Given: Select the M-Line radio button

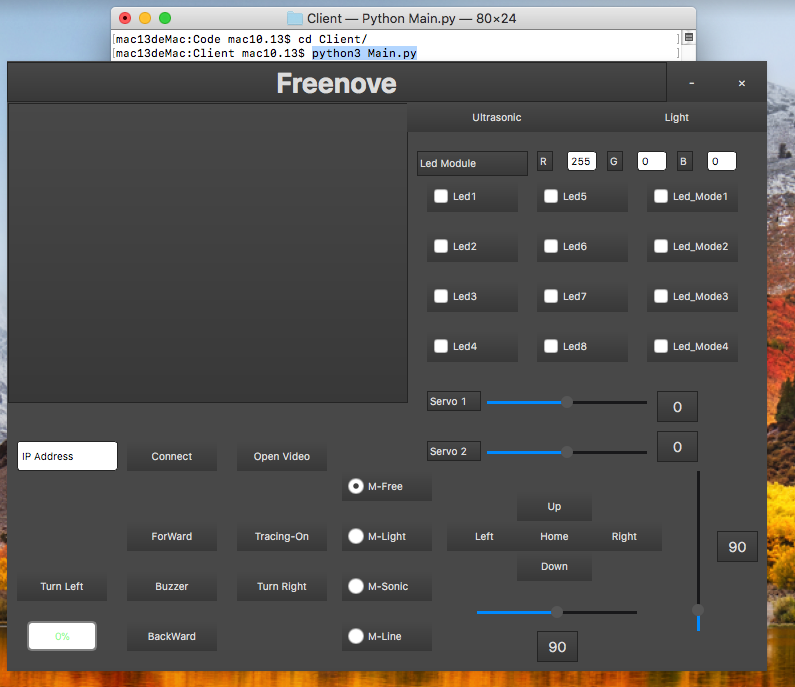Looking at the screenshot, I should 356,636.
